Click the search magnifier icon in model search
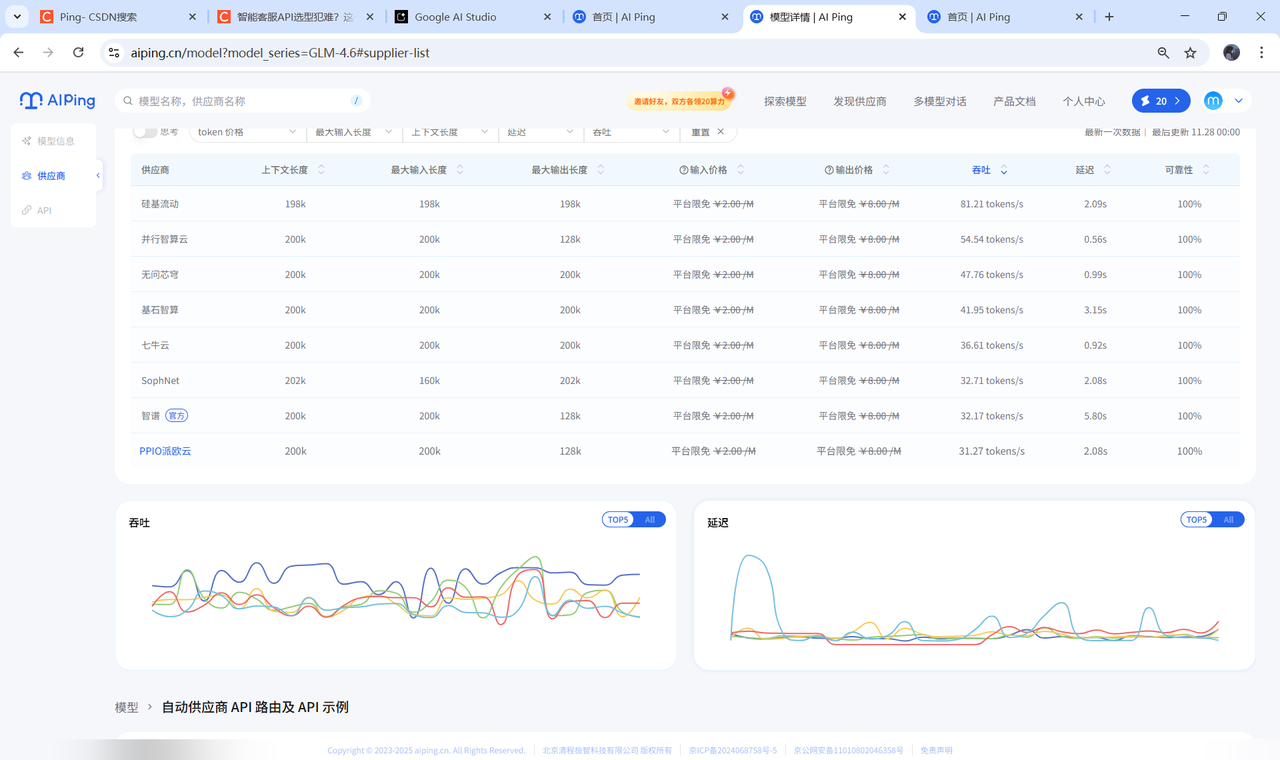Screen dimensions: 1280x760 coord(128,101)
